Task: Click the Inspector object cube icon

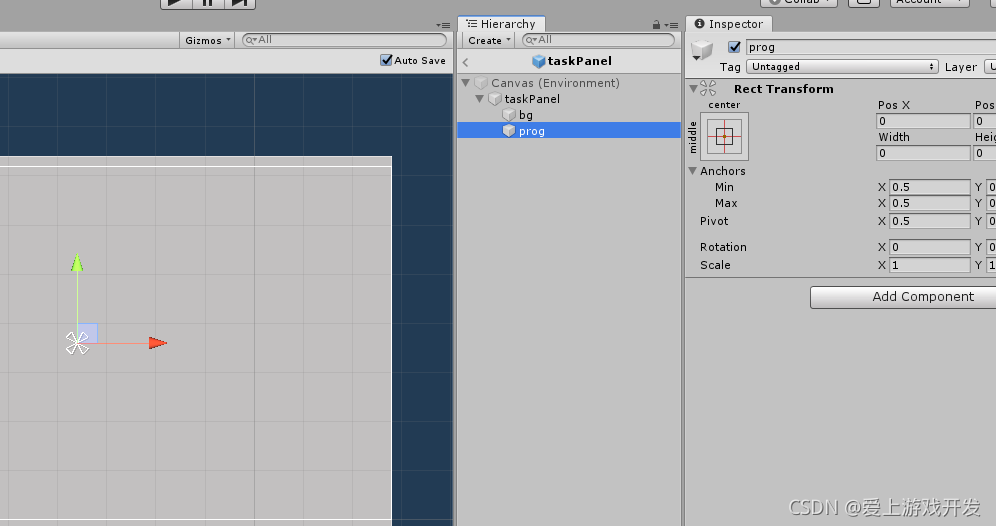Action: pyautogui.click(x=703, y=48)
